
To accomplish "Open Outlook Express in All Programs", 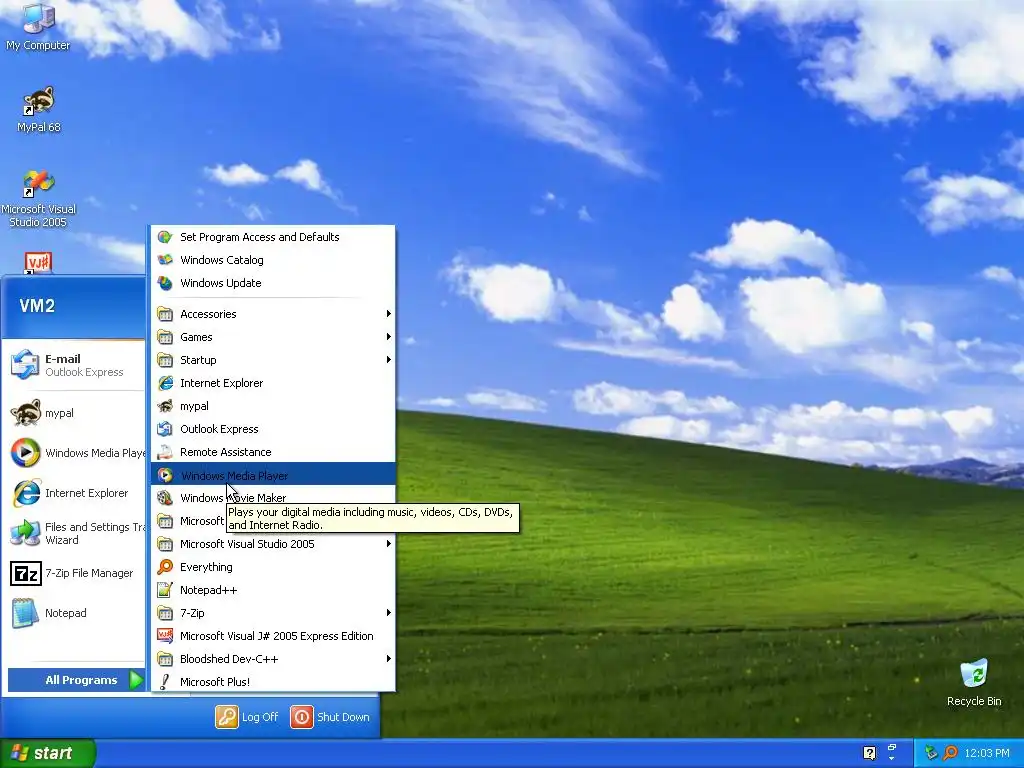I will coord(273,429).
